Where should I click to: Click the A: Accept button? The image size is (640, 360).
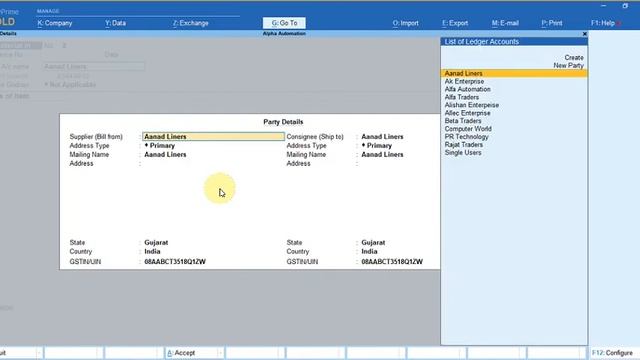(193, 353)
